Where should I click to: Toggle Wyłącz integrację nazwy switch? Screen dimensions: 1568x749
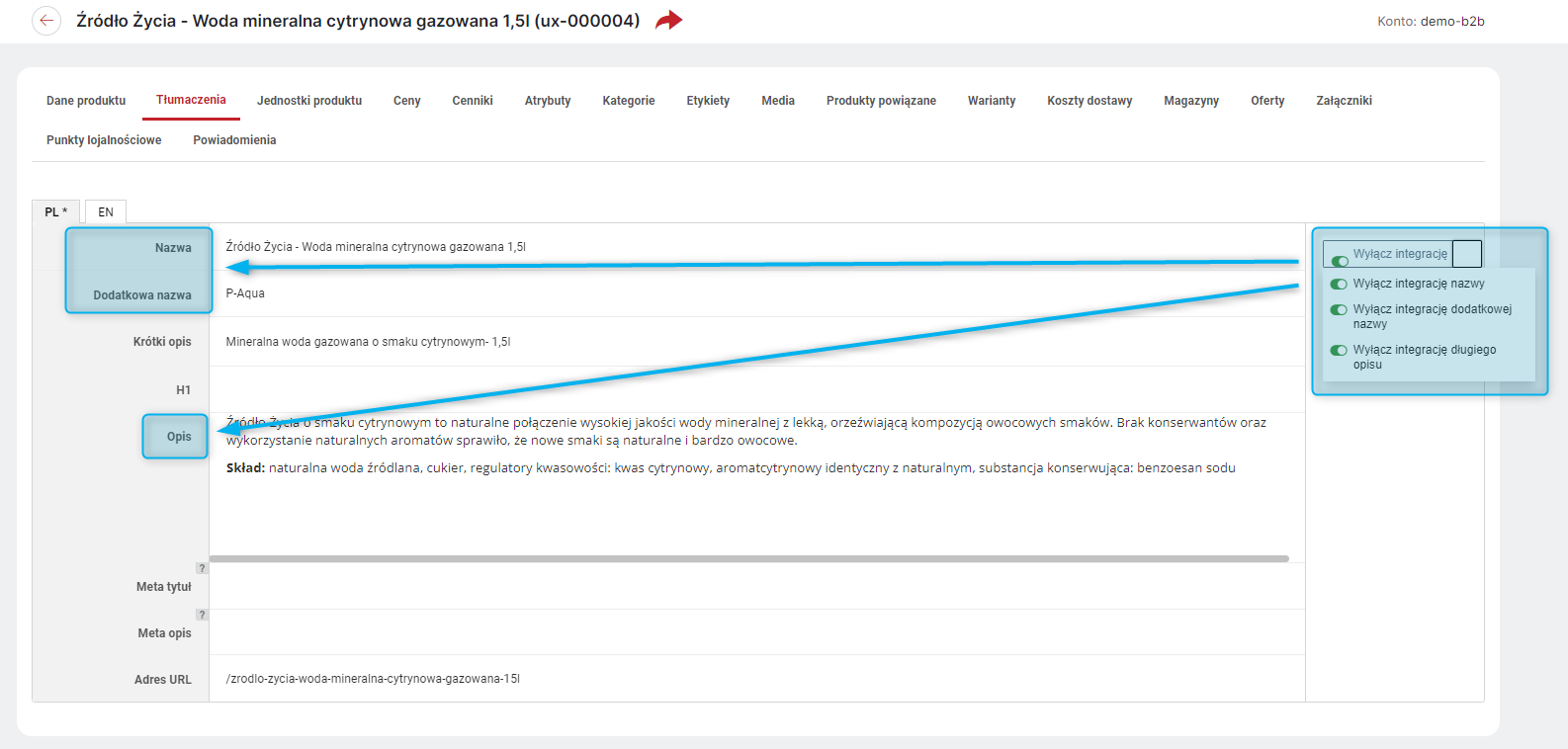[1339, 284]
